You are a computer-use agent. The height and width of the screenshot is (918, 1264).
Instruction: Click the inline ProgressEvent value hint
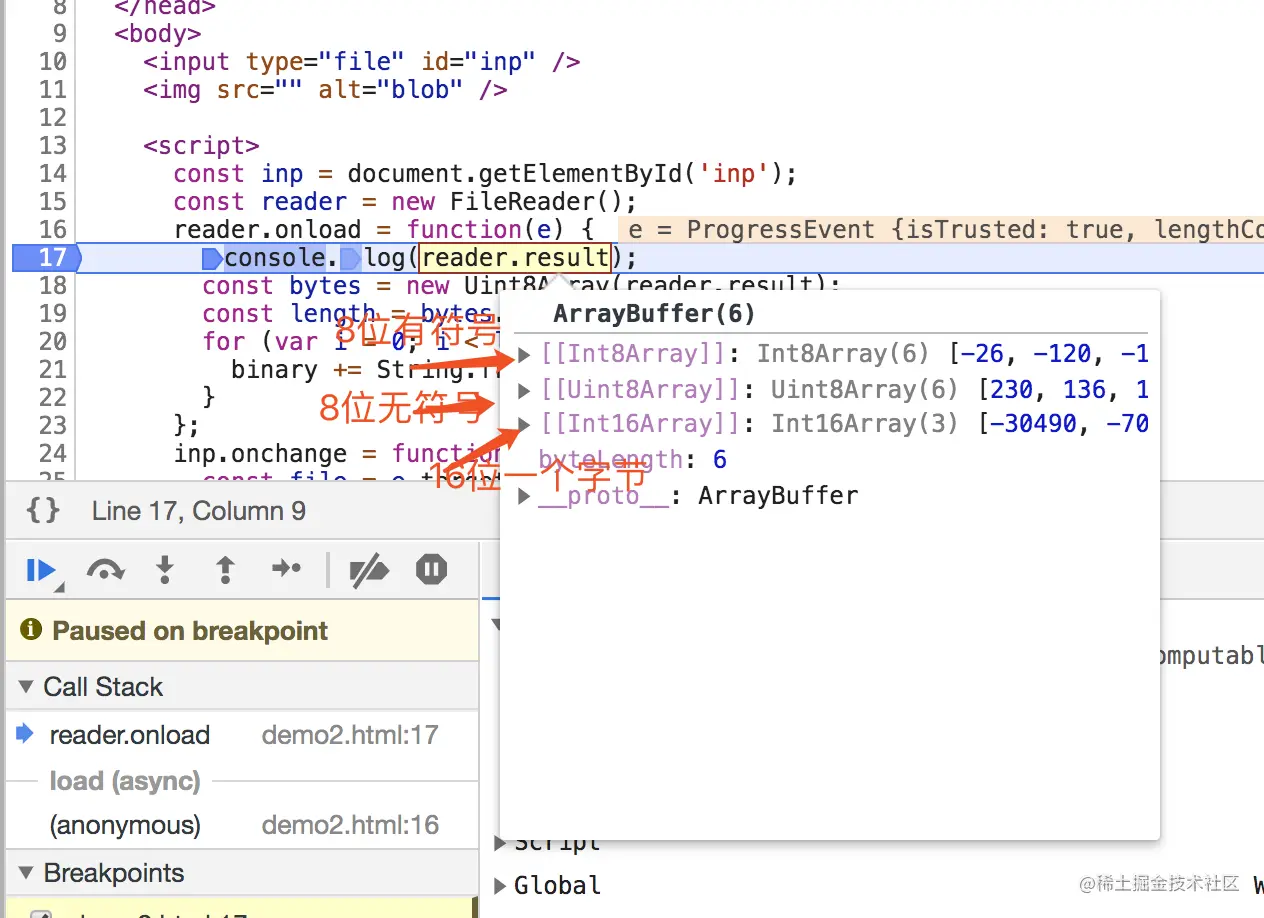(941, 229)
